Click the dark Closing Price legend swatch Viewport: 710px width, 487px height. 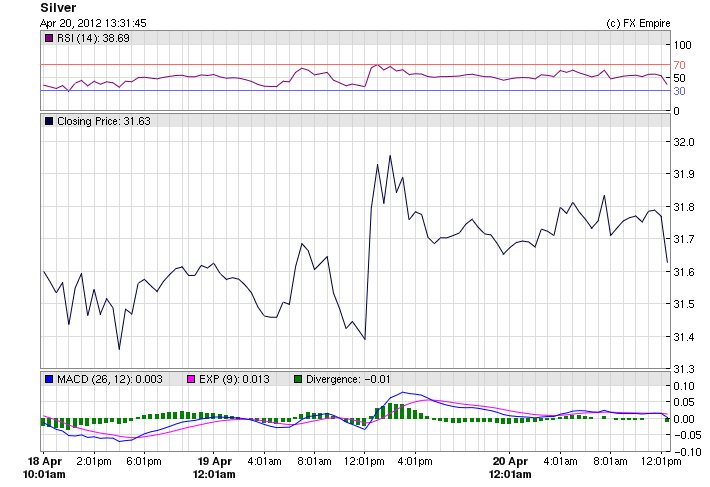[x=50, y=121]
